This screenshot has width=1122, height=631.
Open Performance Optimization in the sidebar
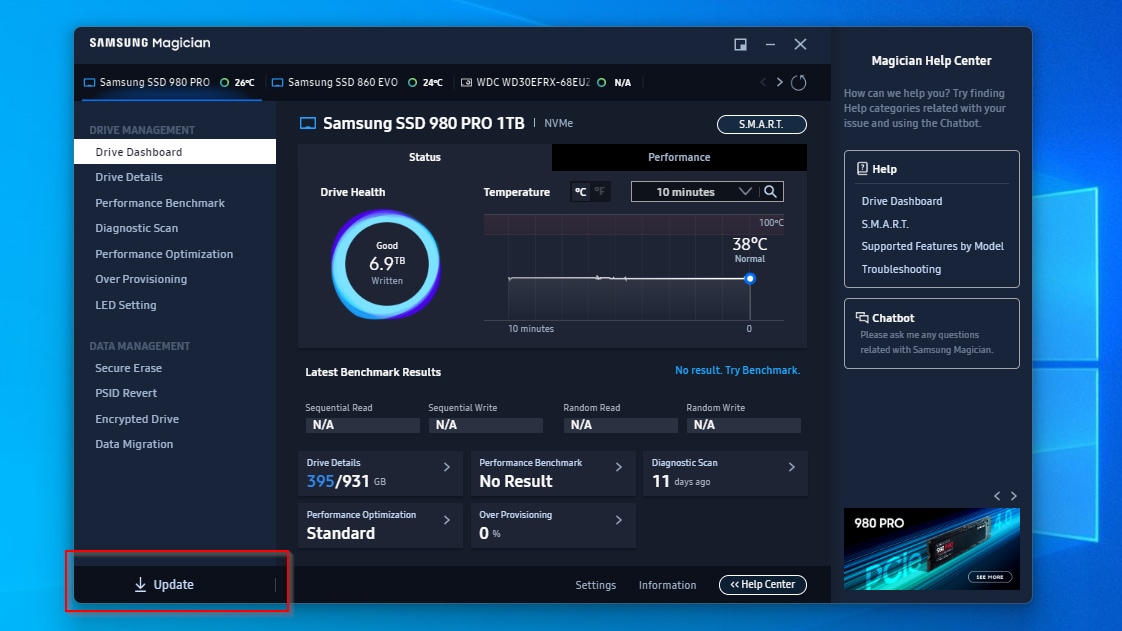(164, 254)
